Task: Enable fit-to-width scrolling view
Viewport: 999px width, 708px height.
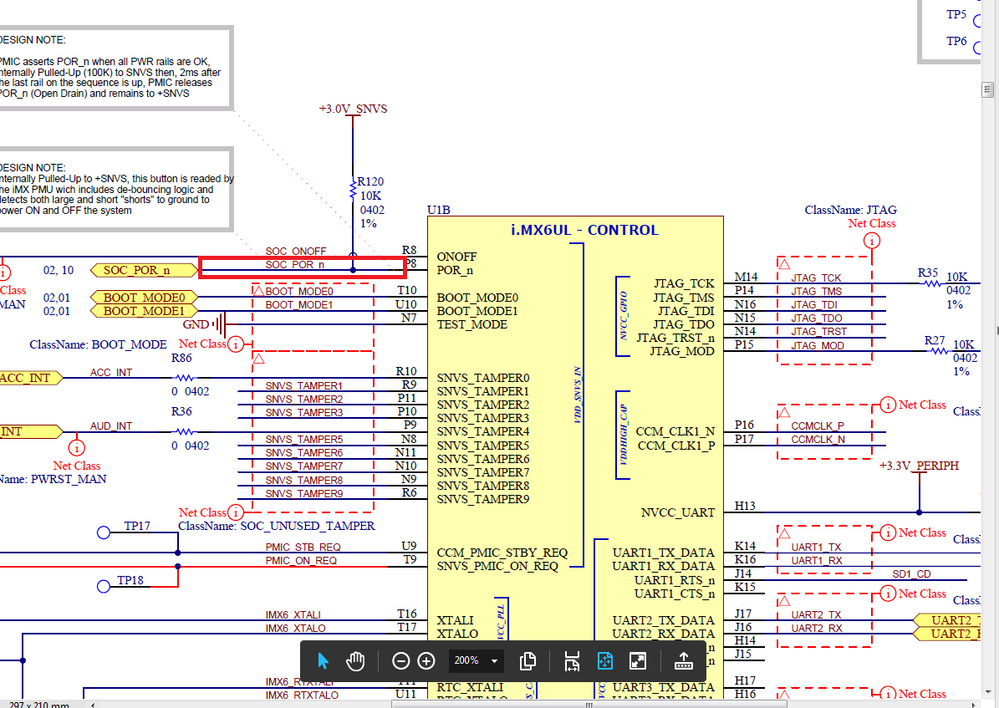Action: (571, 661)
